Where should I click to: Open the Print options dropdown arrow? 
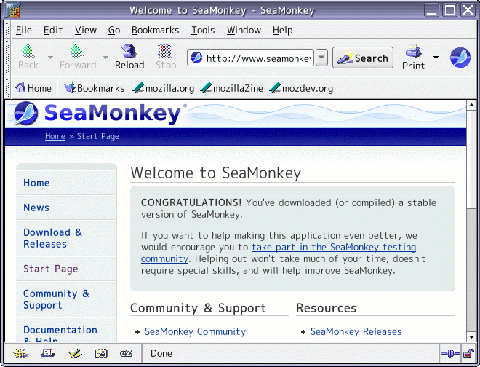point(436,57)
